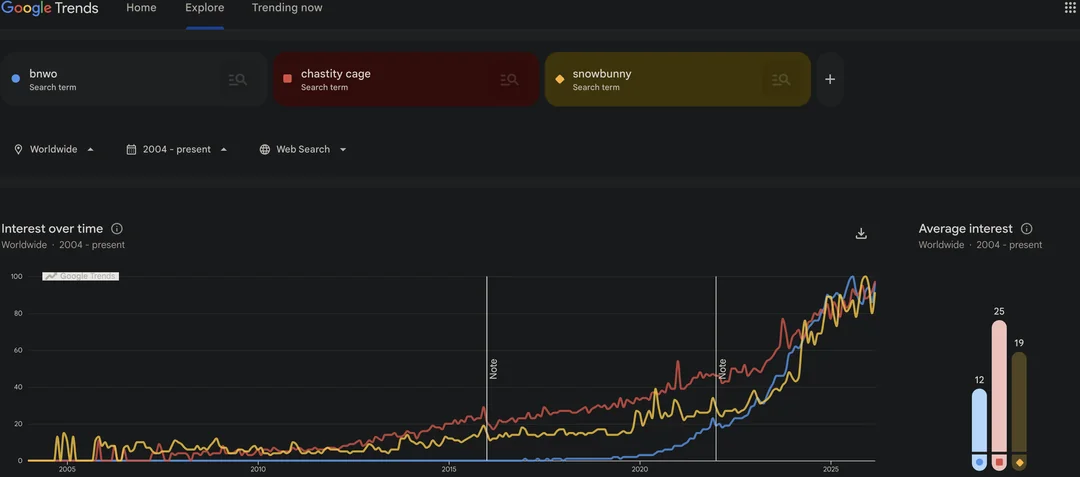Click the search icon on the yellow term card
This screenshot has height=477, width=1080.
[781, 80]
